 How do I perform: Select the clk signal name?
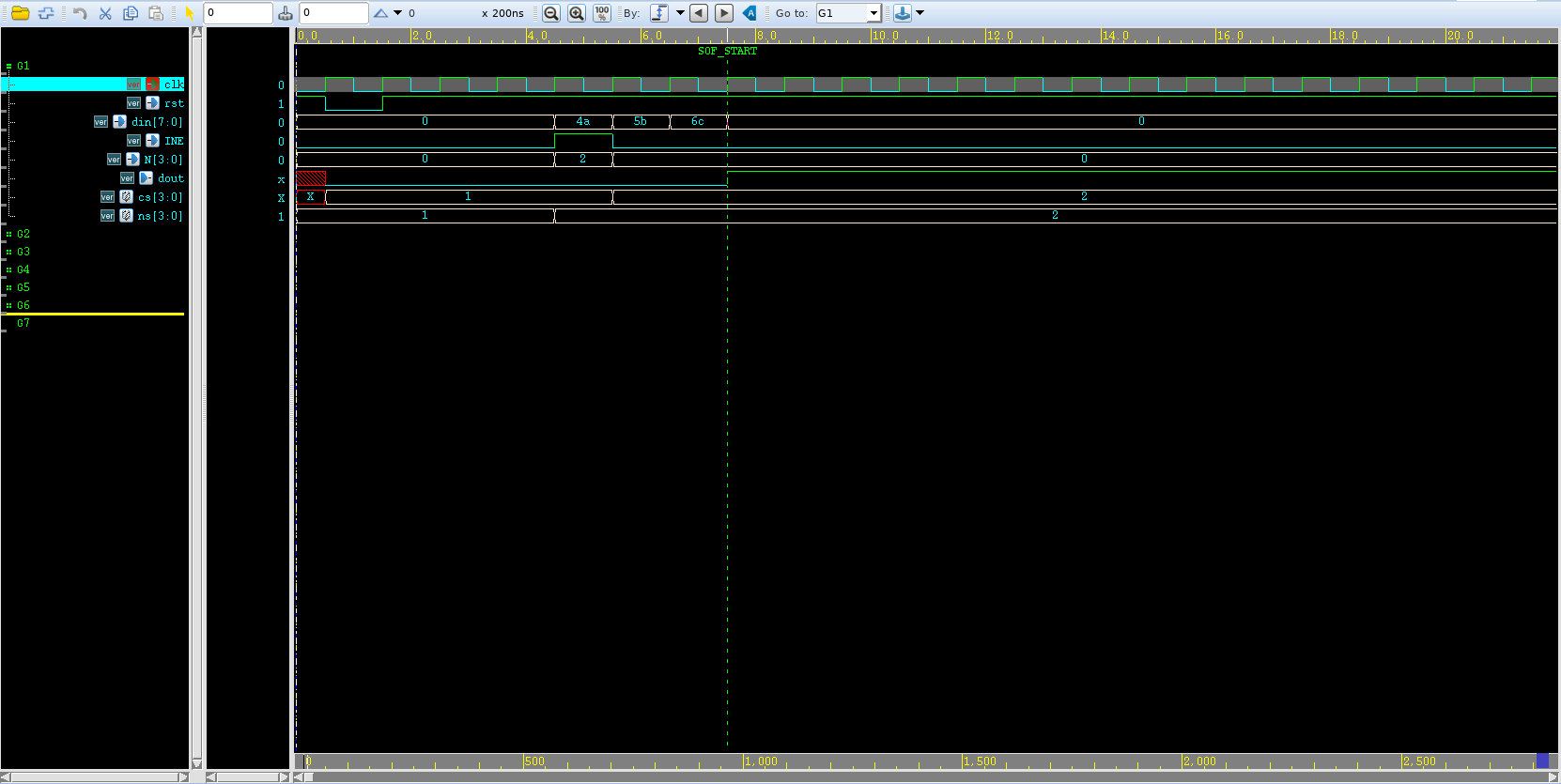click(174, 85)
